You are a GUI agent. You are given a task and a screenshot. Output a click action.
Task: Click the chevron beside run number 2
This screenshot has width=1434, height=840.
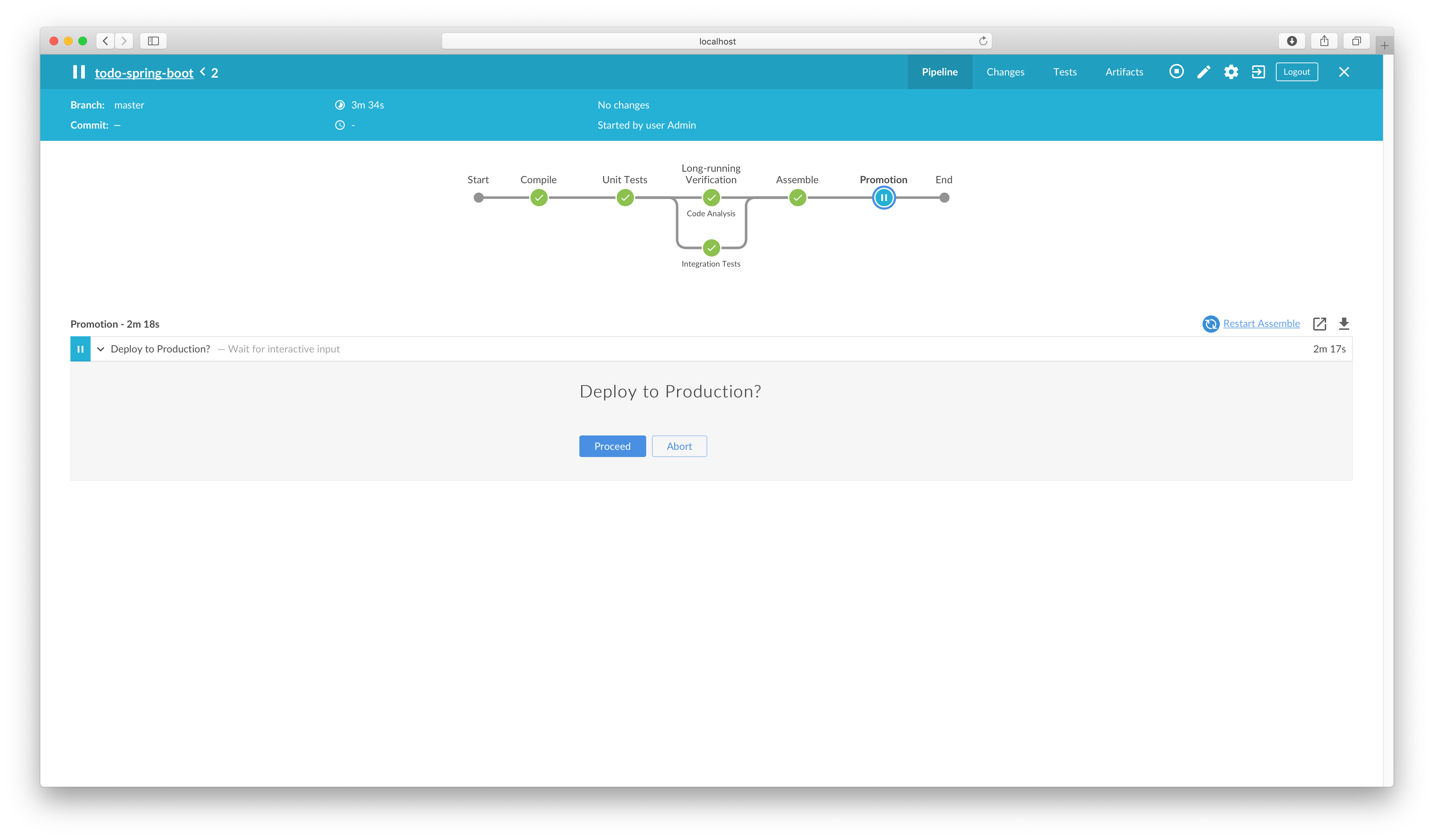coord(203,72)
